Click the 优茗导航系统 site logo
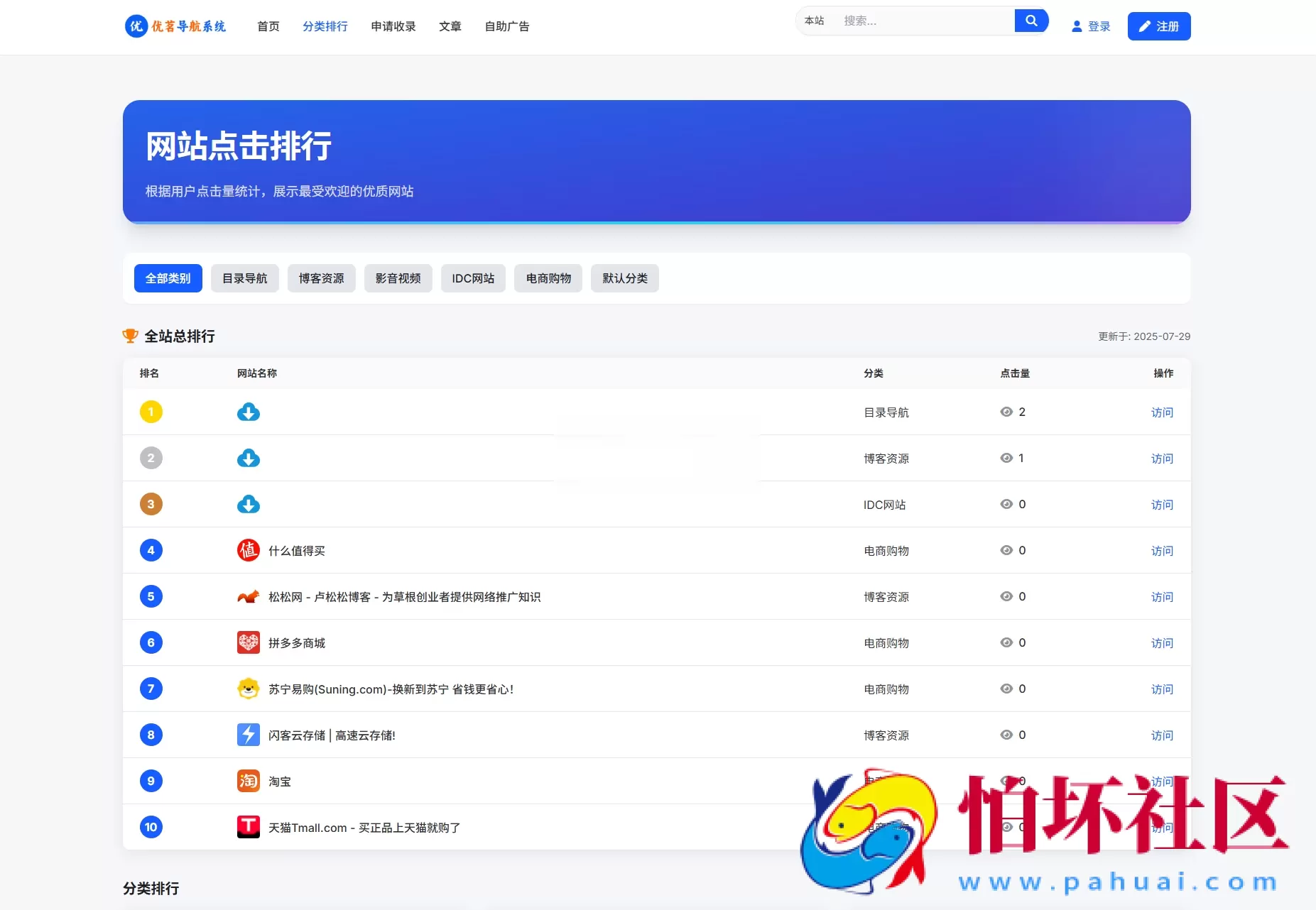Image resolution: width=1316 pixels, height=910 pixels. click(x=175, y=26)
